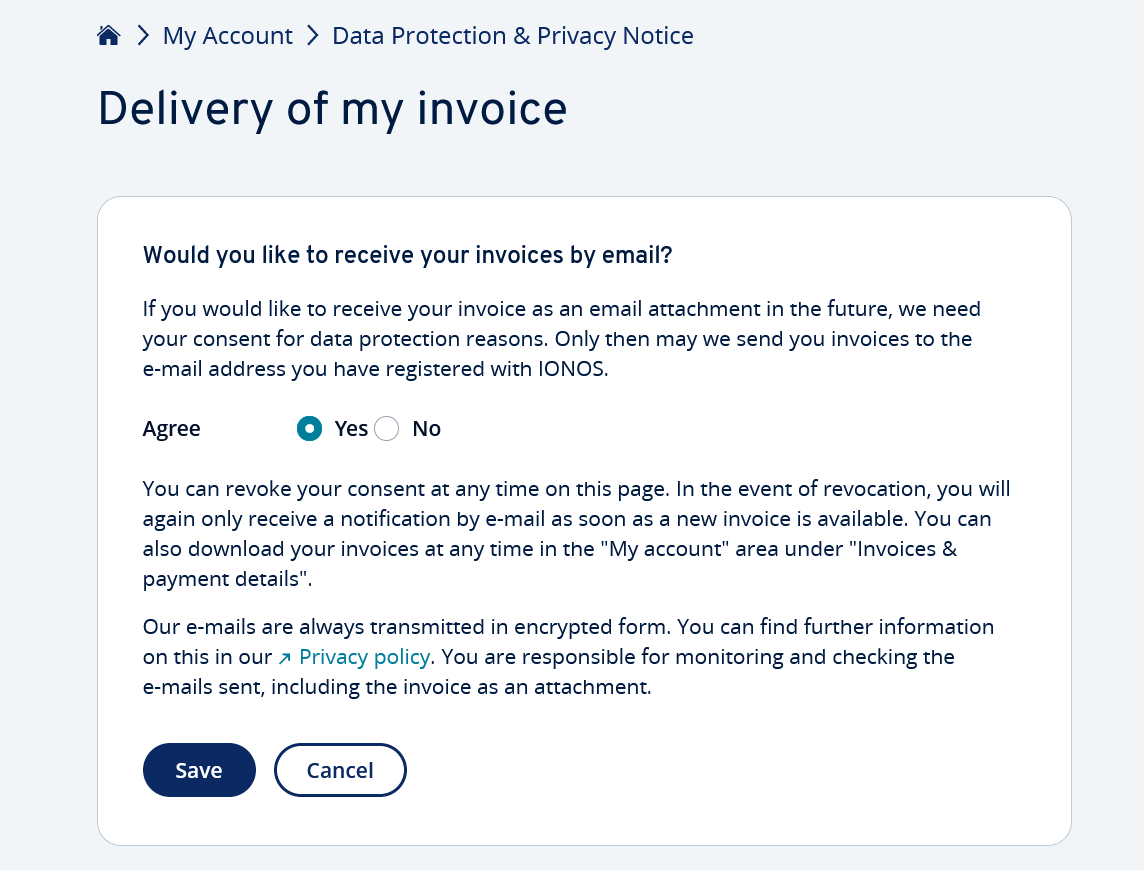Click the "Delivery of my invoice" page title
1144x870 pixels.
pyautogui.click(x=333, y=109)
